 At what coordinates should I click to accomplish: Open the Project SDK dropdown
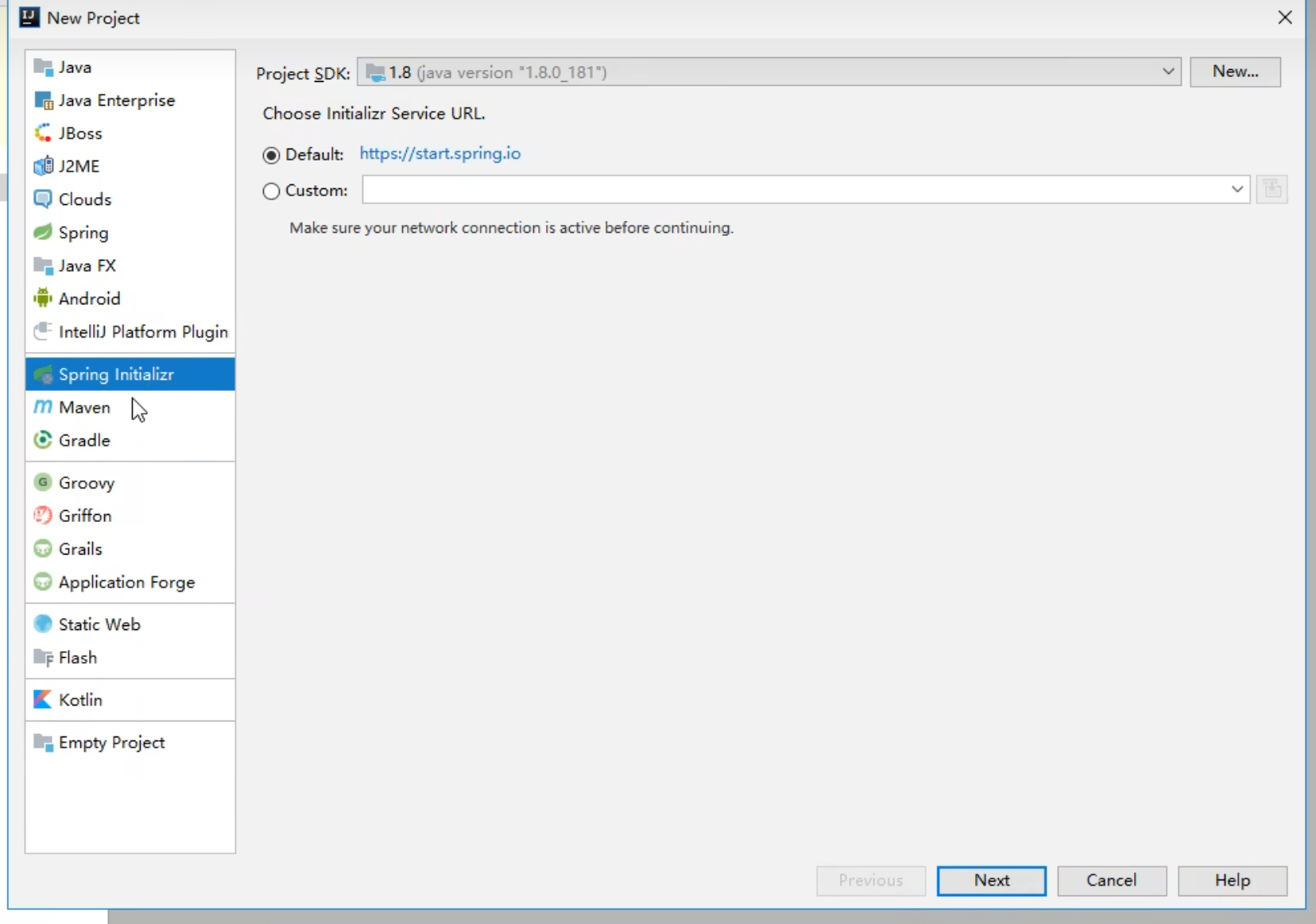point(768,72)
